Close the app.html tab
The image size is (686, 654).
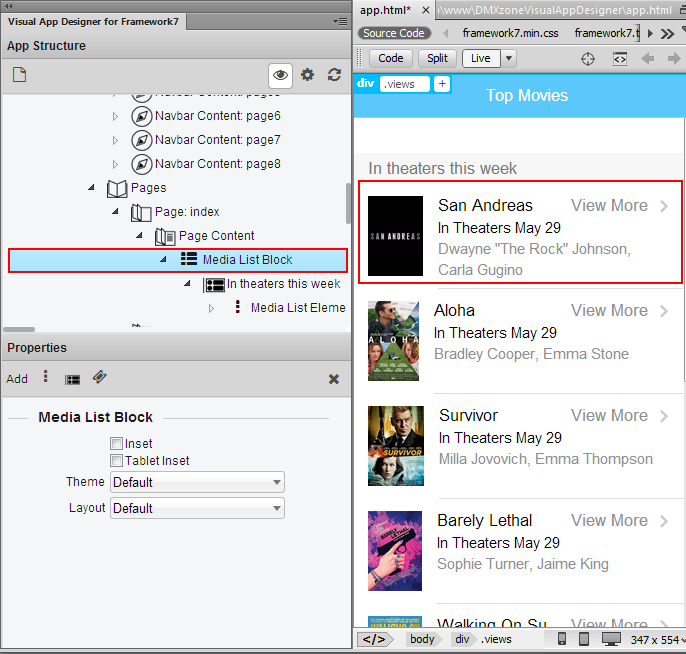425,10
